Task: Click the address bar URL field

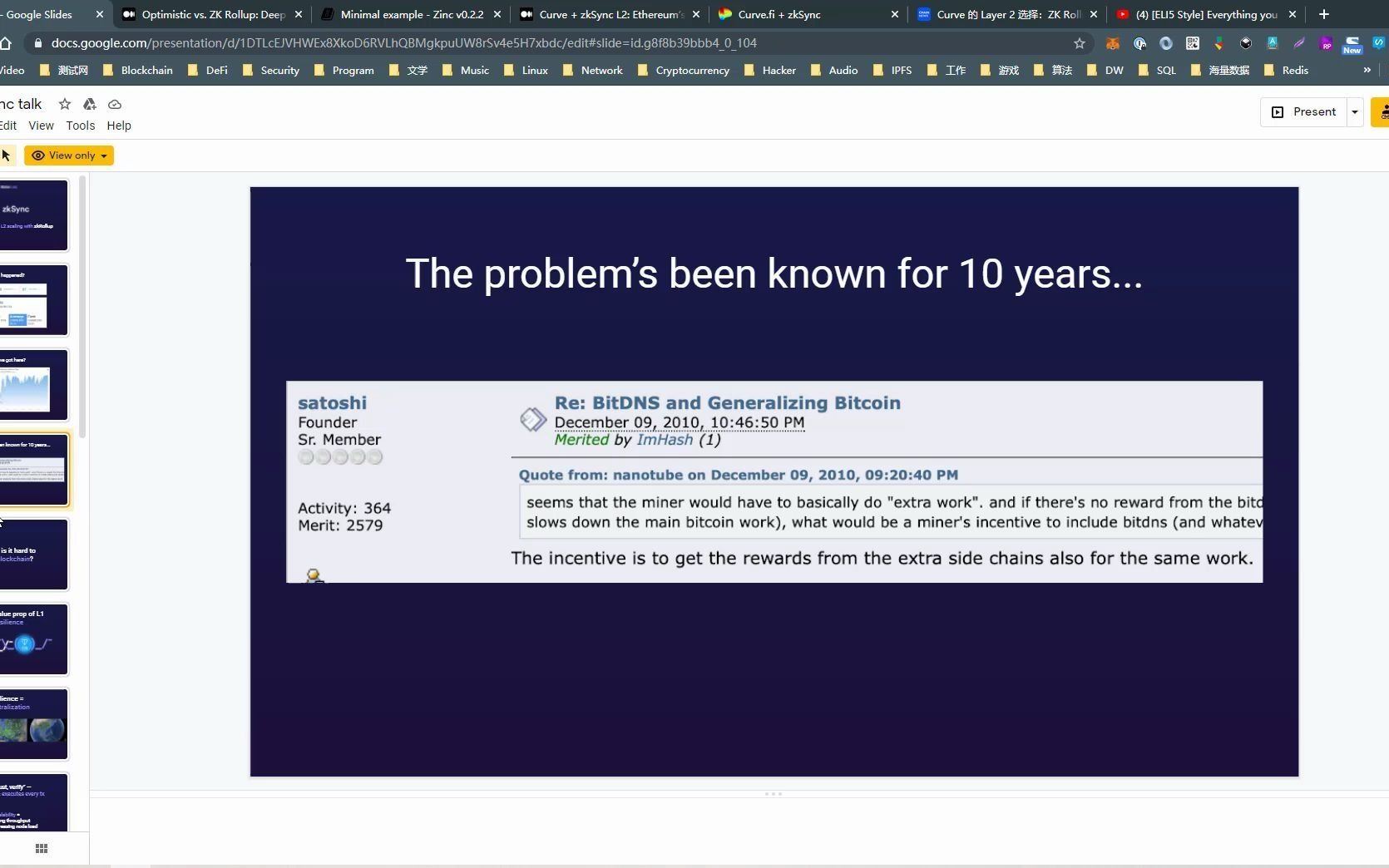Action: (557, 43)
